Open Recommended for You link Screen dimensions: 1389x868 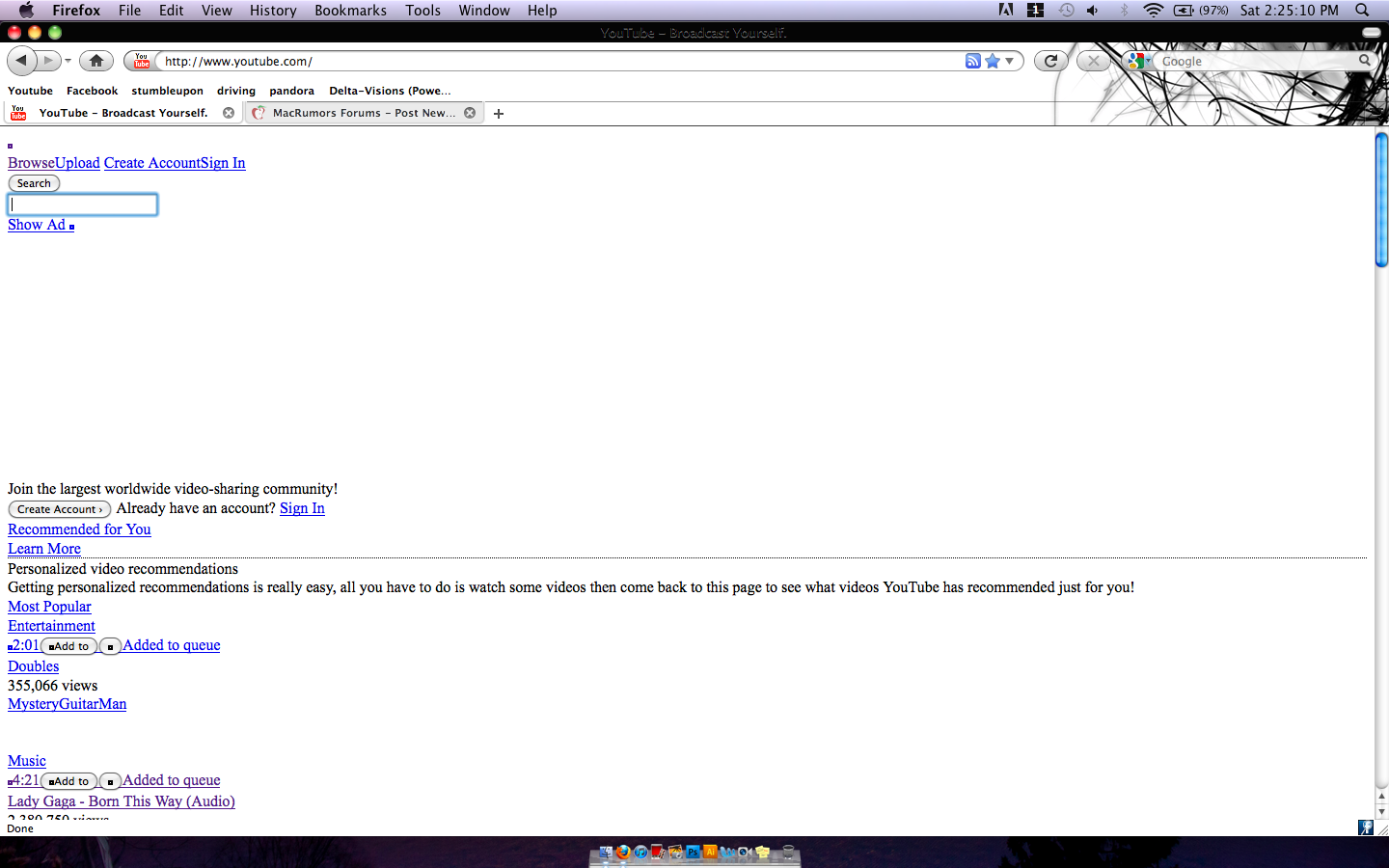(x=79, y=529)
